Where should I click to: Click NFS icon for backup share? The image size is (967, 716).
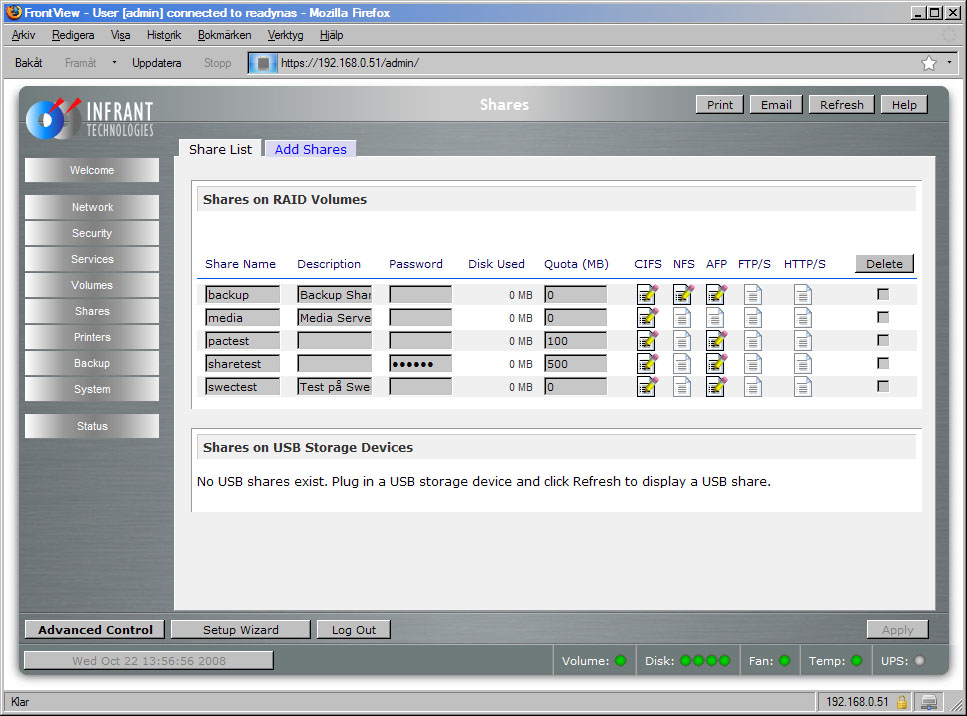[x=683, y=294]
